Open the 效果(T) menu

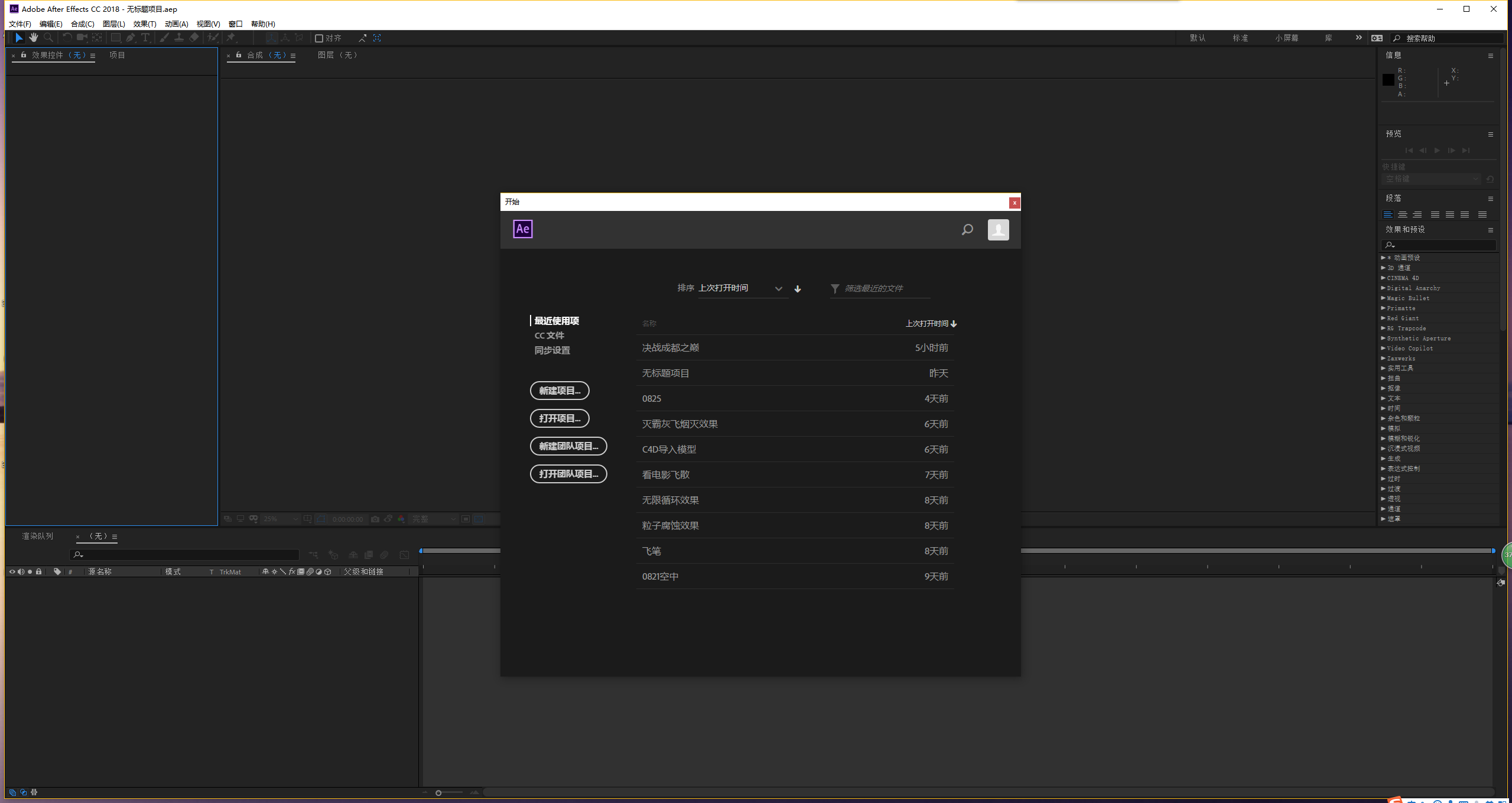(x=145, y=24)
